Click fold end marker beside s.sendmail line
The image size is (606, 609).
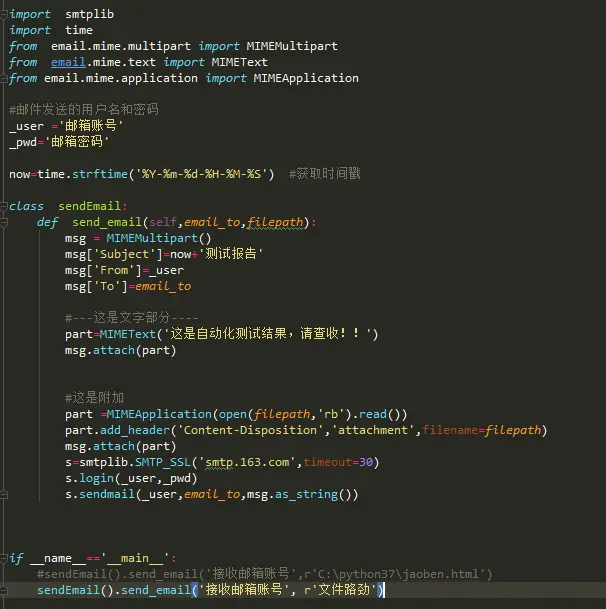coord(3,495)
